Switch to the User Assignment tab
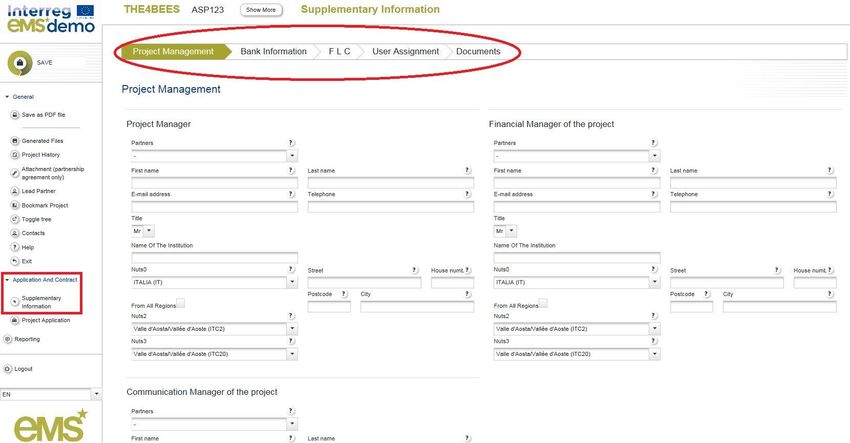 point(405,52)
